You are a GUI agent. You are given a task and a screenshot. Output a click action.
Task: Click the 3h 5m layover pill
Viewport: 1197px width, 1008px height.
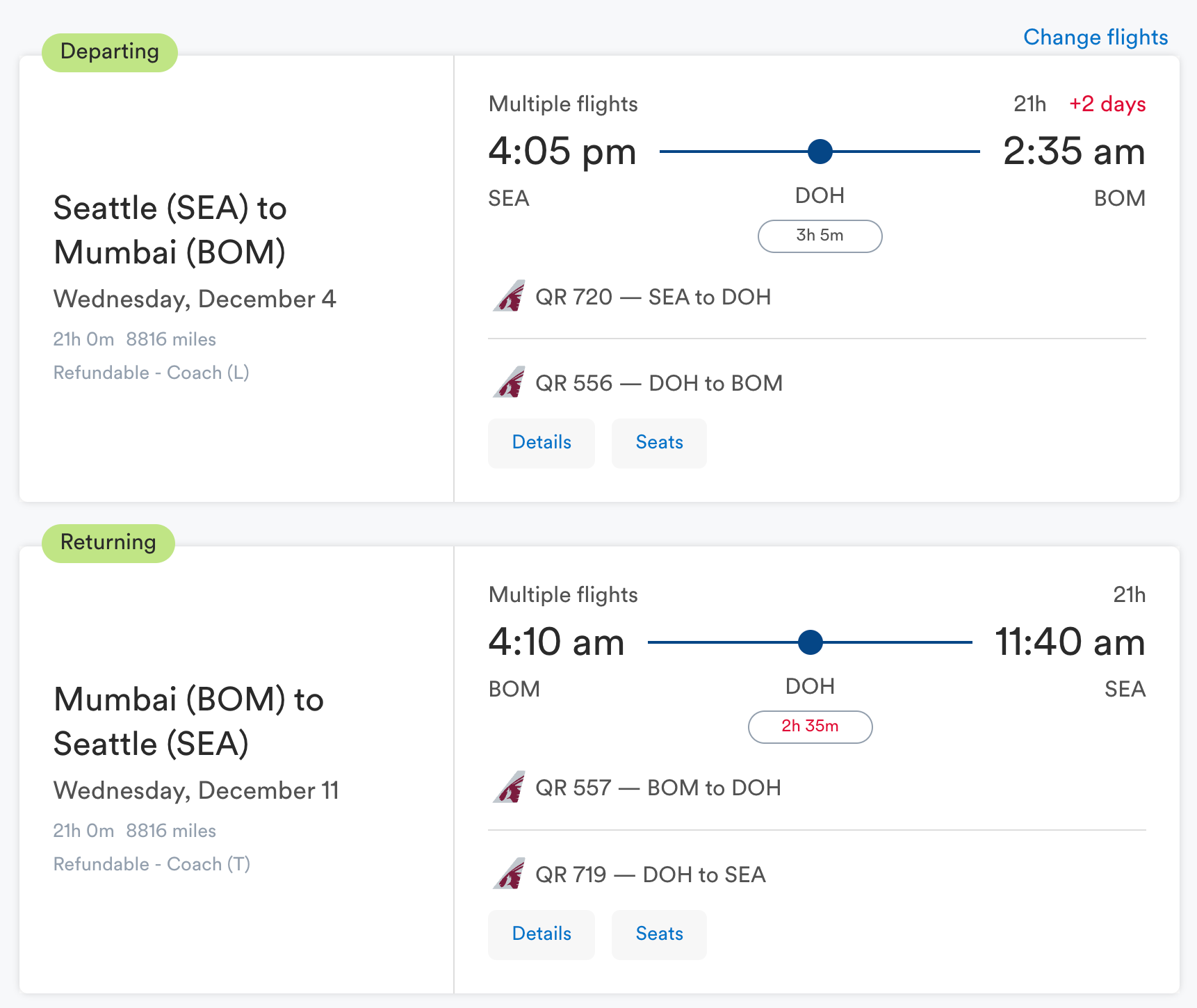tap(820, 236)
